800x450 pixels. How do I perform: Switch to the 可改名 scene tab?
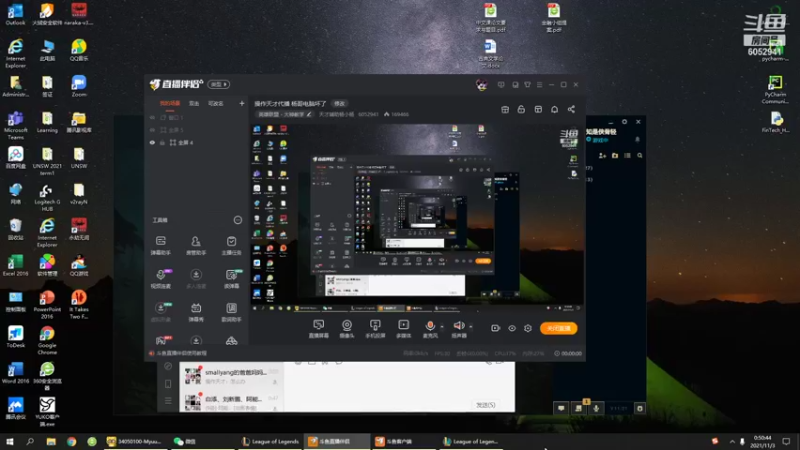point(216,104)
